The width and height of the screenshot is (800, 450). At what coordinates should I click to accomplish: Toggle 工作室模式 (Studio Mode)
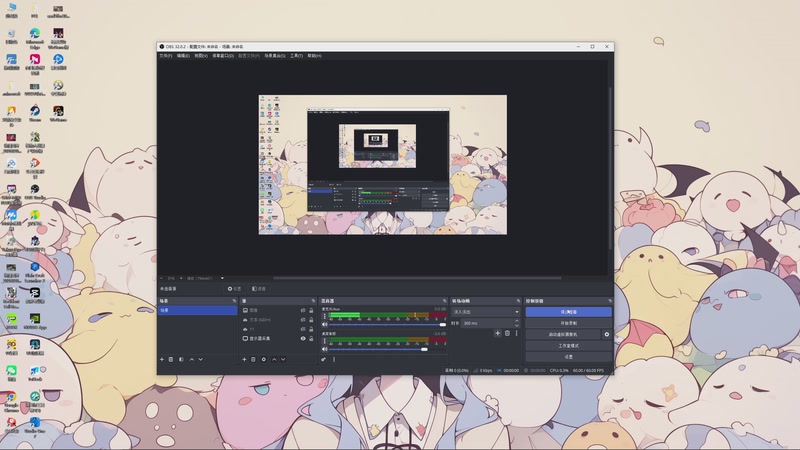tap(568, 345)
